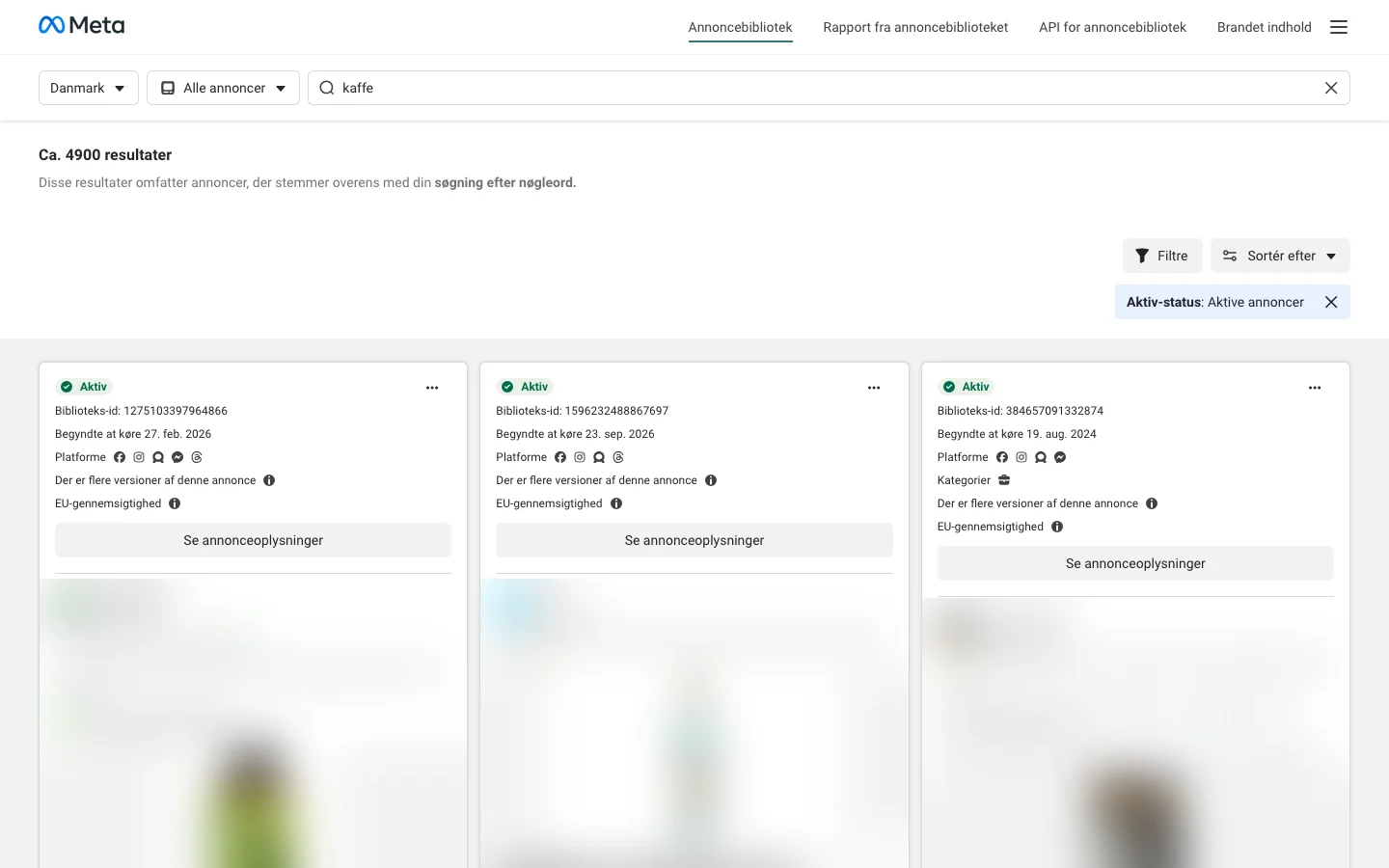Viewport: 1389px width, 868px height.
Task: Expand the Danmark country dropdown
Action: pyautogui.click(x=89, y=88)
